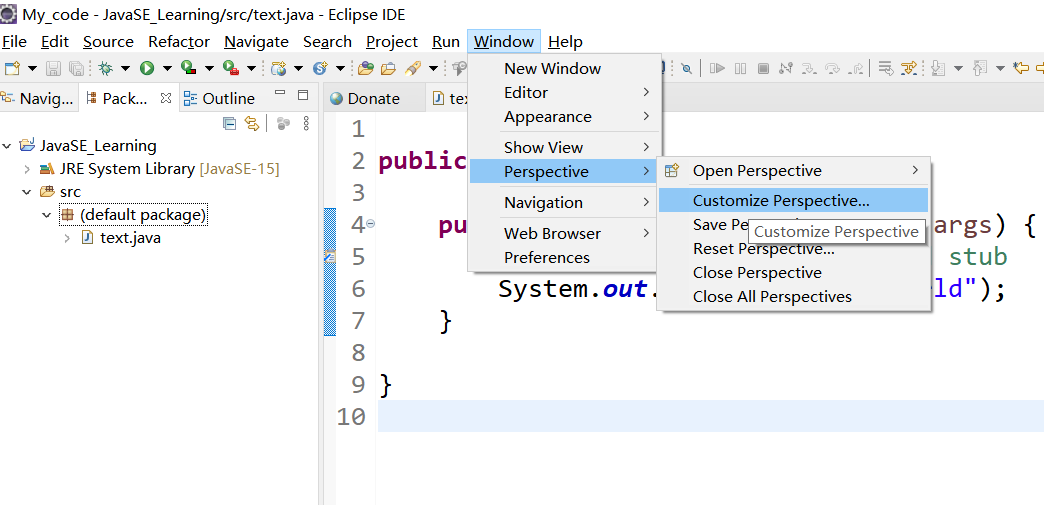The height and width of the screenshot is (505, 1044).
Task: Expand the Web Browser submenu
Action: (x=565, y=233)
